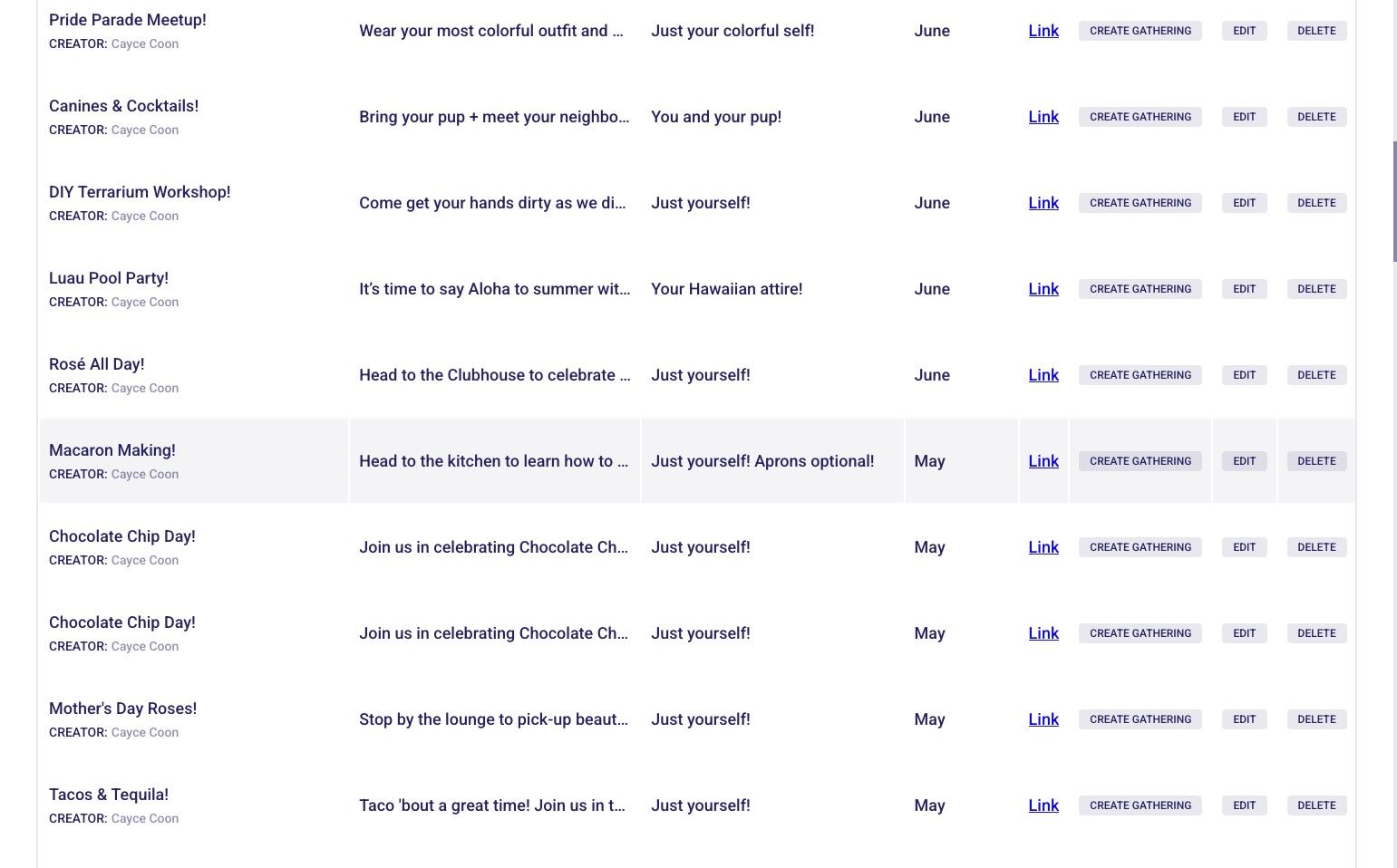1397x868 pixels.
Task: Edit the Luau Pool Party event
Action: click(1244, 289)
